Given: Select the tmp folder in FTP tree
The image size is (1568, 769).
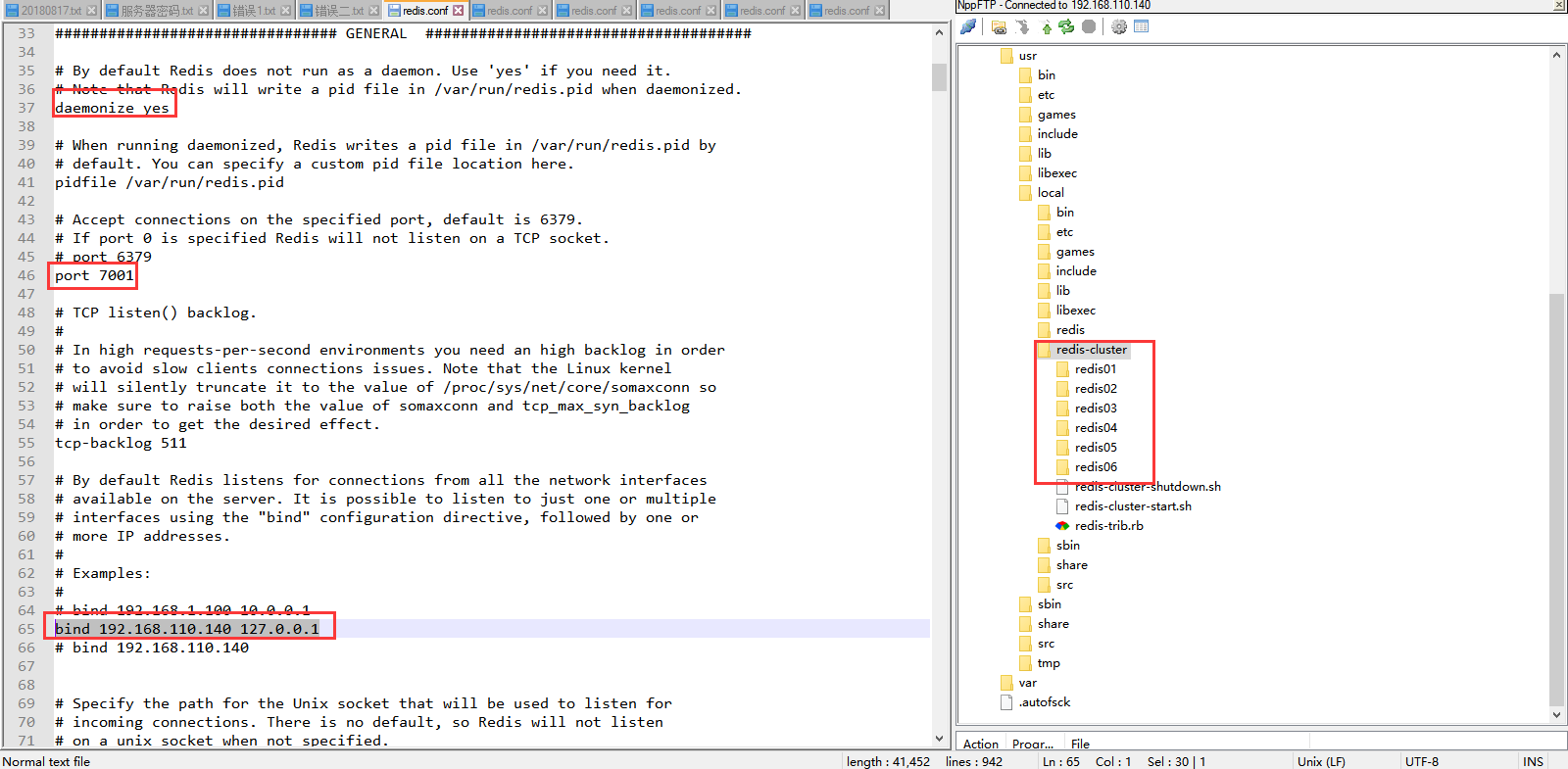Looking at the screenshot, I should tap(1049, 663).
